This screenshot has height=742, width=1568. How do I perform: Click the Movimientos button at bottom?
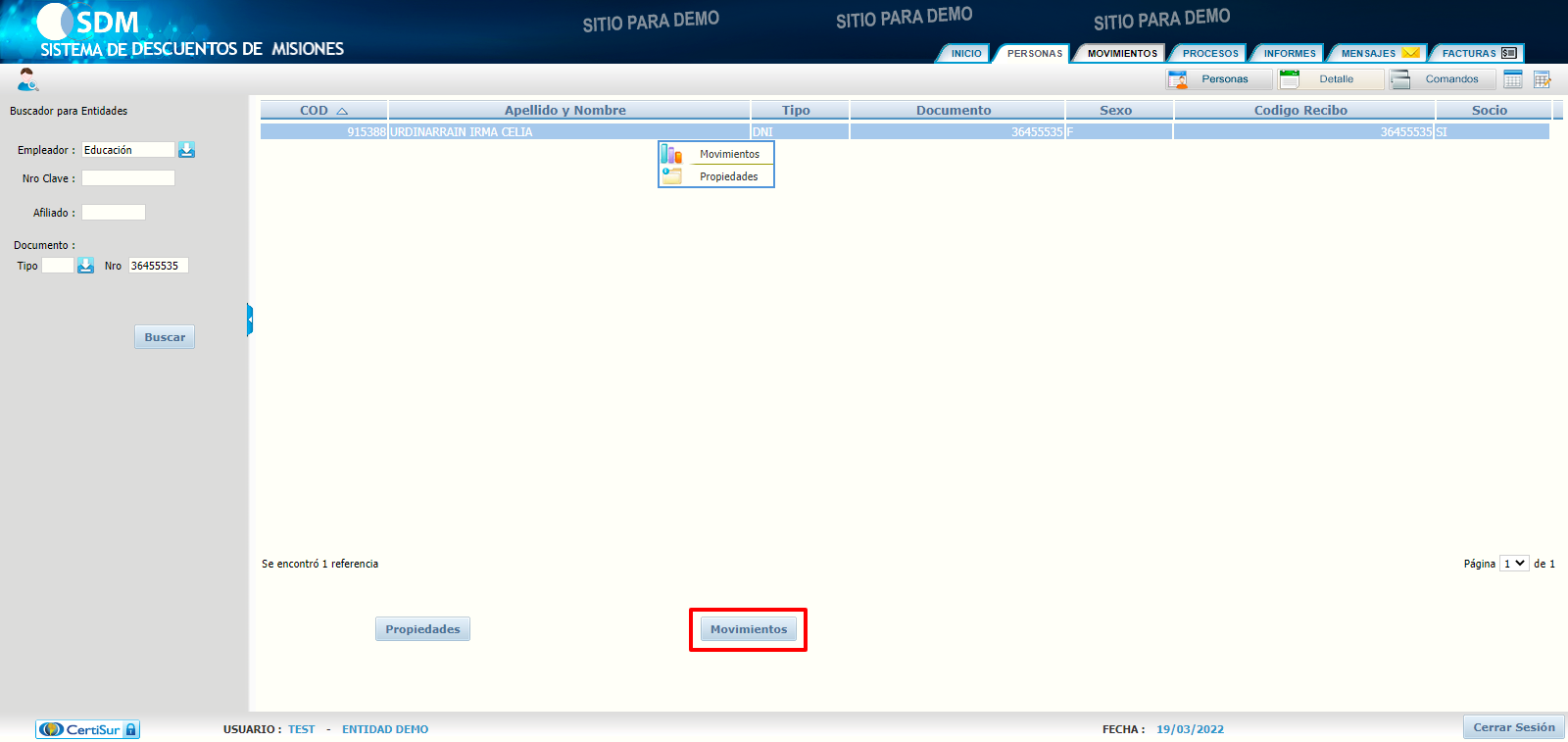749,629
